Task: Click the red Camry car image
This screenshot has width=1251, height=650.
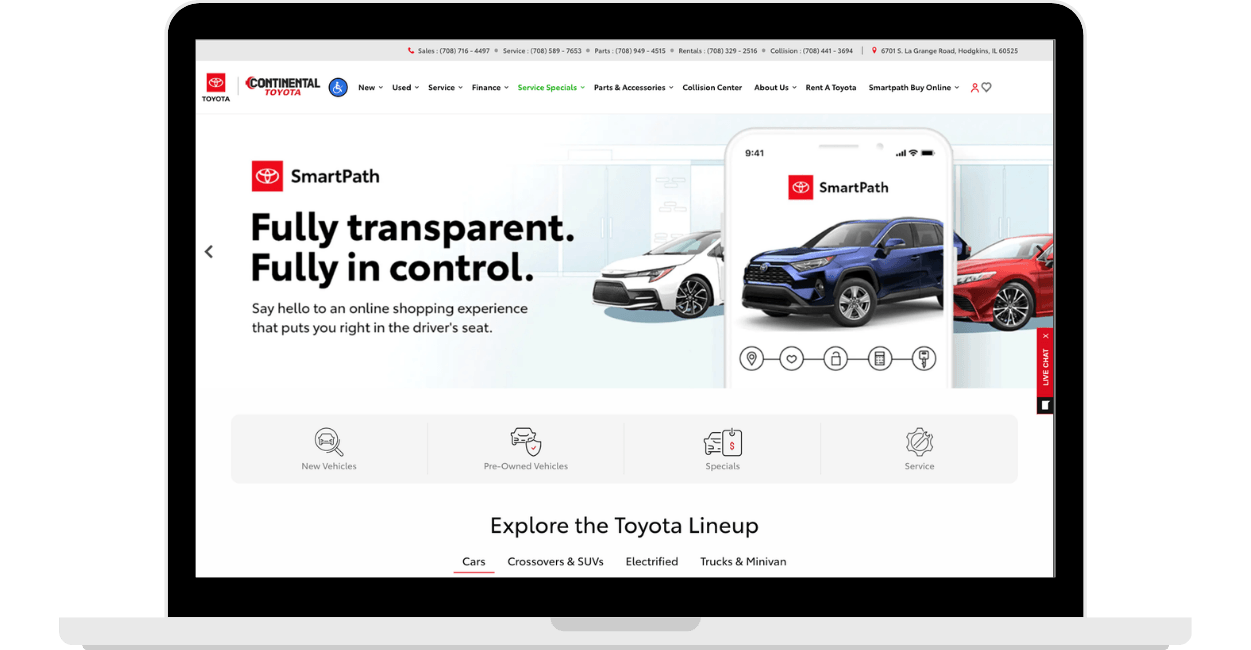Action: click(1001, 282)
